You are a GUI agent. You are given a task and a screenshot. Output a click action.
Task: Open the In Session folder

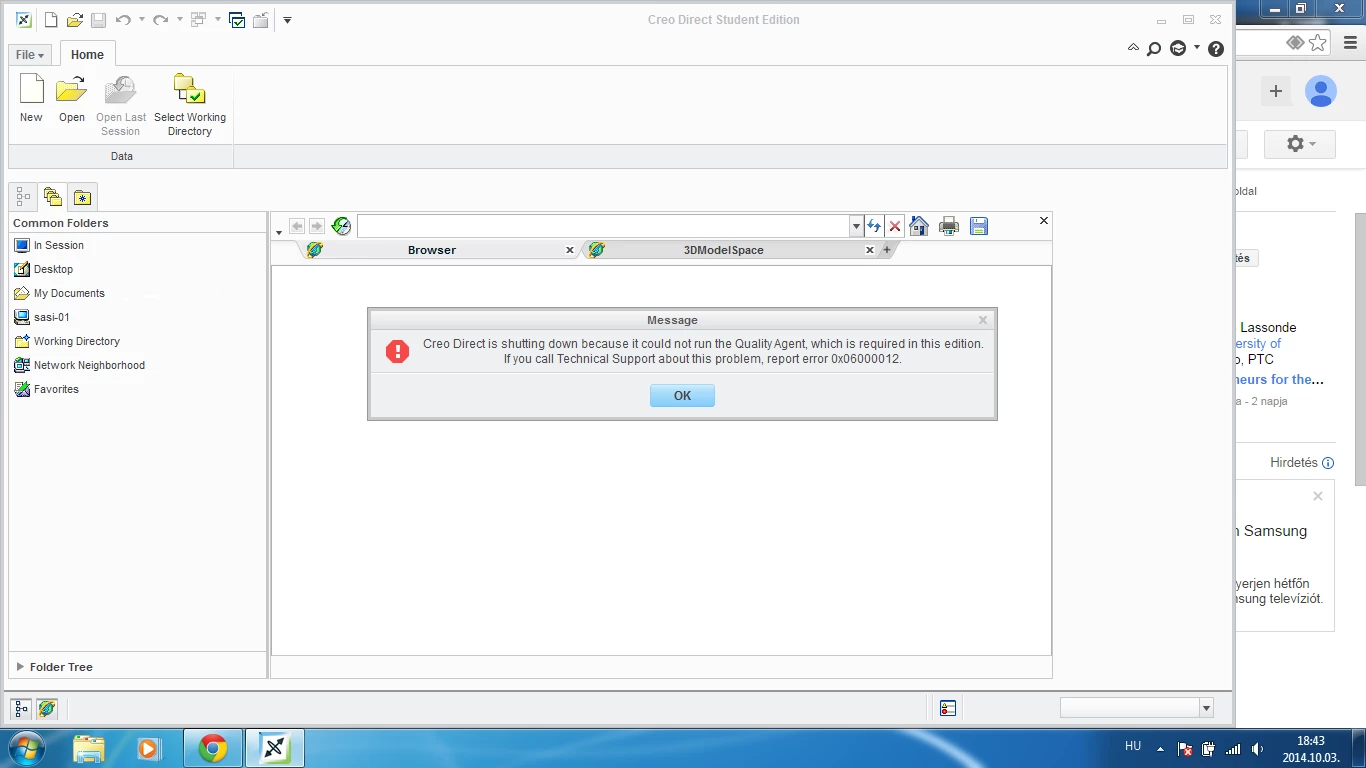pyautogui.click(x=58, y=245)
